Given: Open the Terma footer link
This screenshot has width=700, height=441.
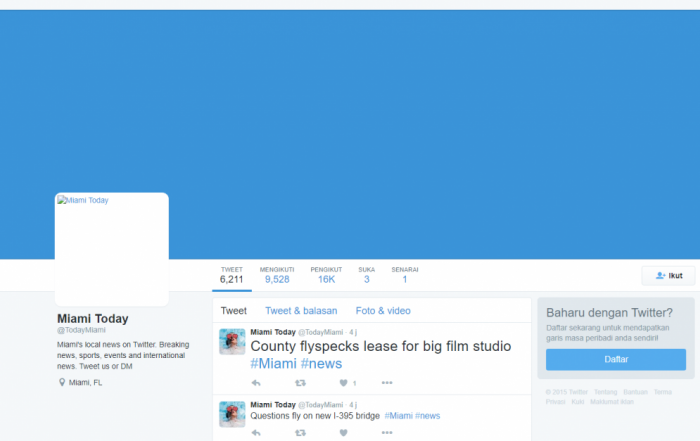Looking at the screenshot, I should [663, 392].
